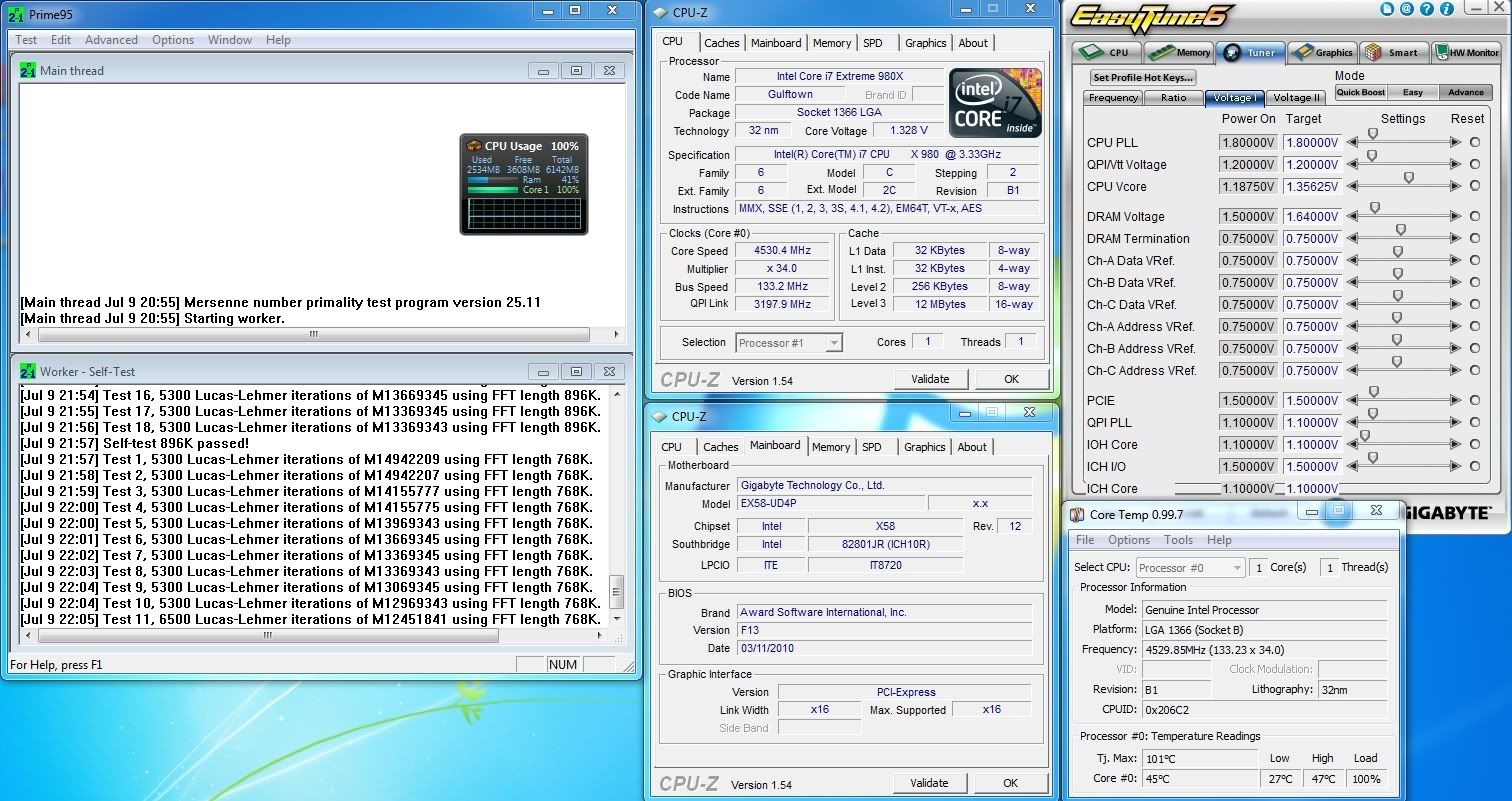Reset ICH I/O via its radio circle
Viewport: 1512px width, 801px height.
1474,466
